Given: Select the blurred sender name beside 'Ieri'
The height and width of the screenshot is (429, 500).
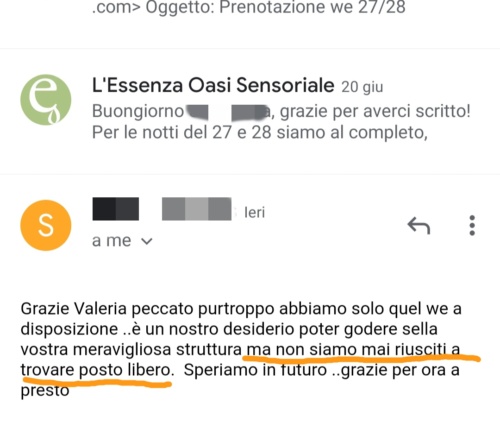Looking at the screenshot, I should pyautogui.click(x=162, y=209).
